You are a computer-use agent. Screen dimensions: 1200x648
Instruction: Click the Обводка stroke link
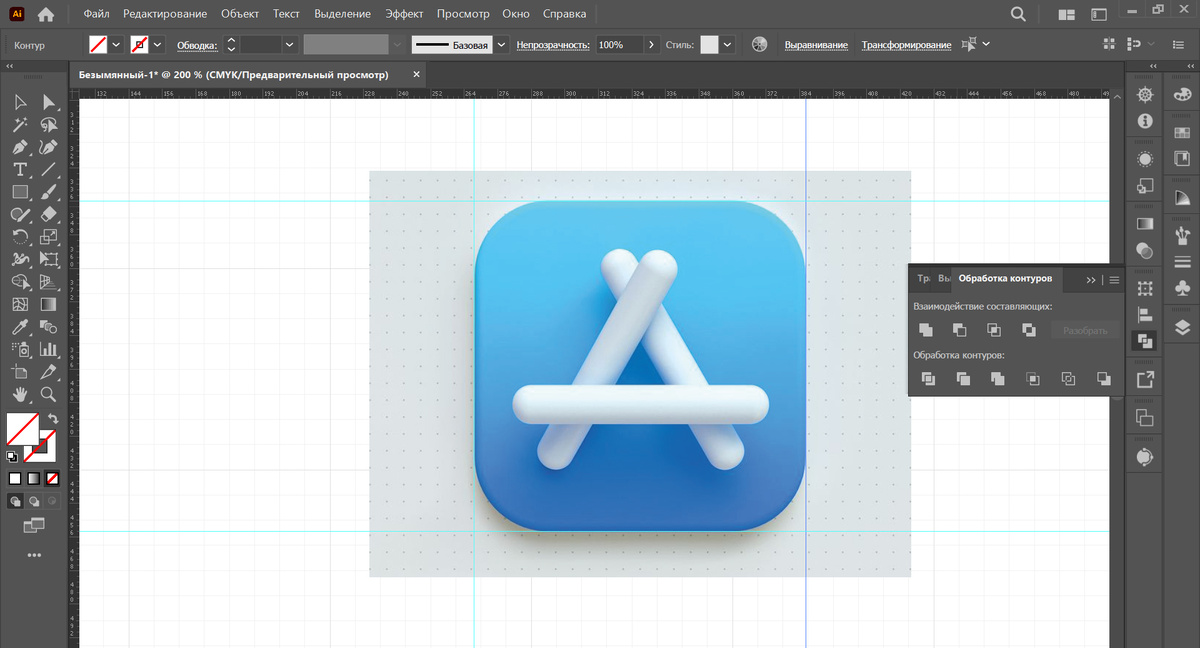click(x=197, y=45)
